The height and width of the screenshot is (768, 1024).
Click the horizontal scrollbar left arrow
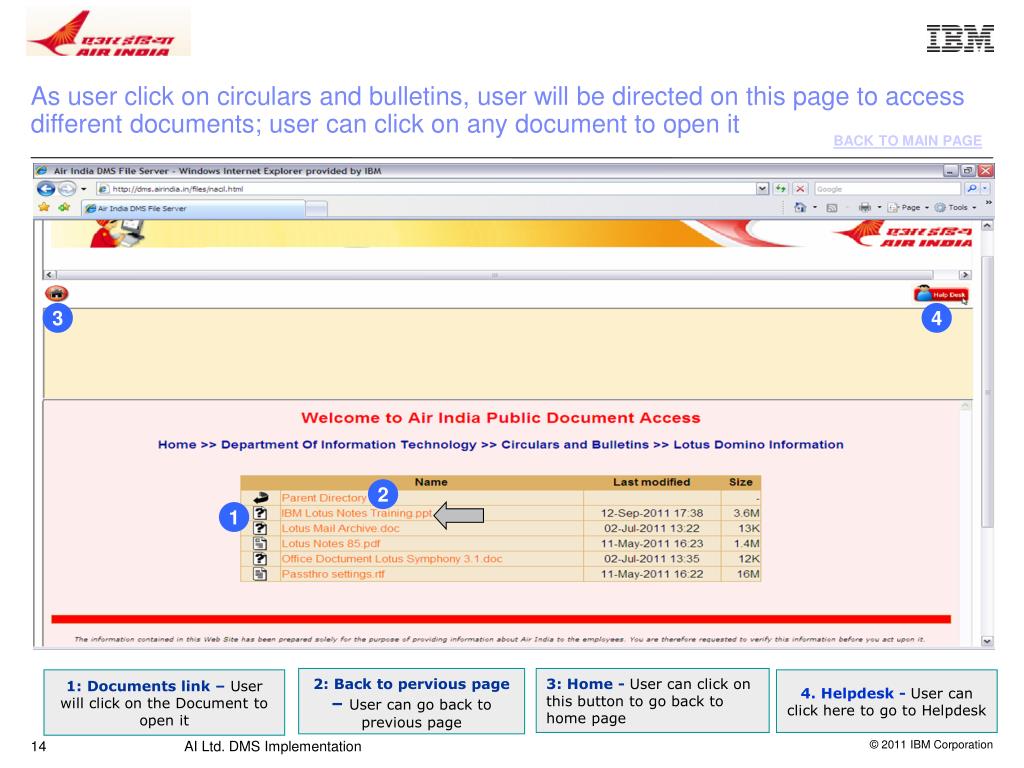(x=50, y=275)
